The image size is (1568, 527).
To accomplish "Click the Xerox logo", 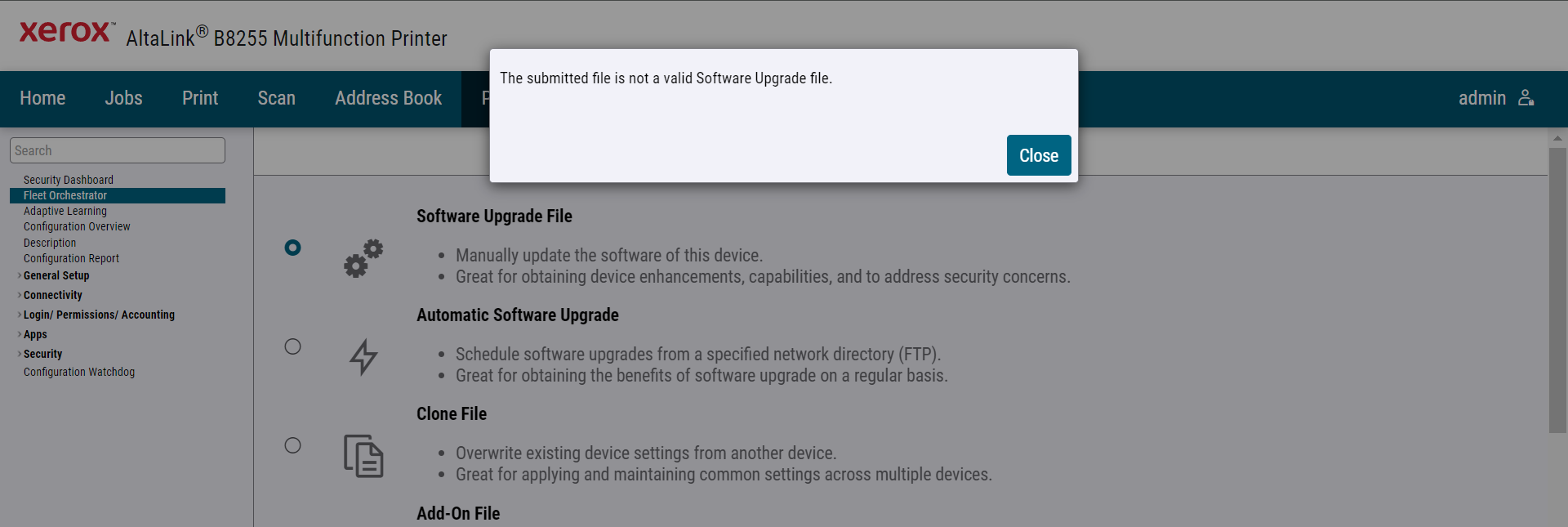I will point(67,32).
